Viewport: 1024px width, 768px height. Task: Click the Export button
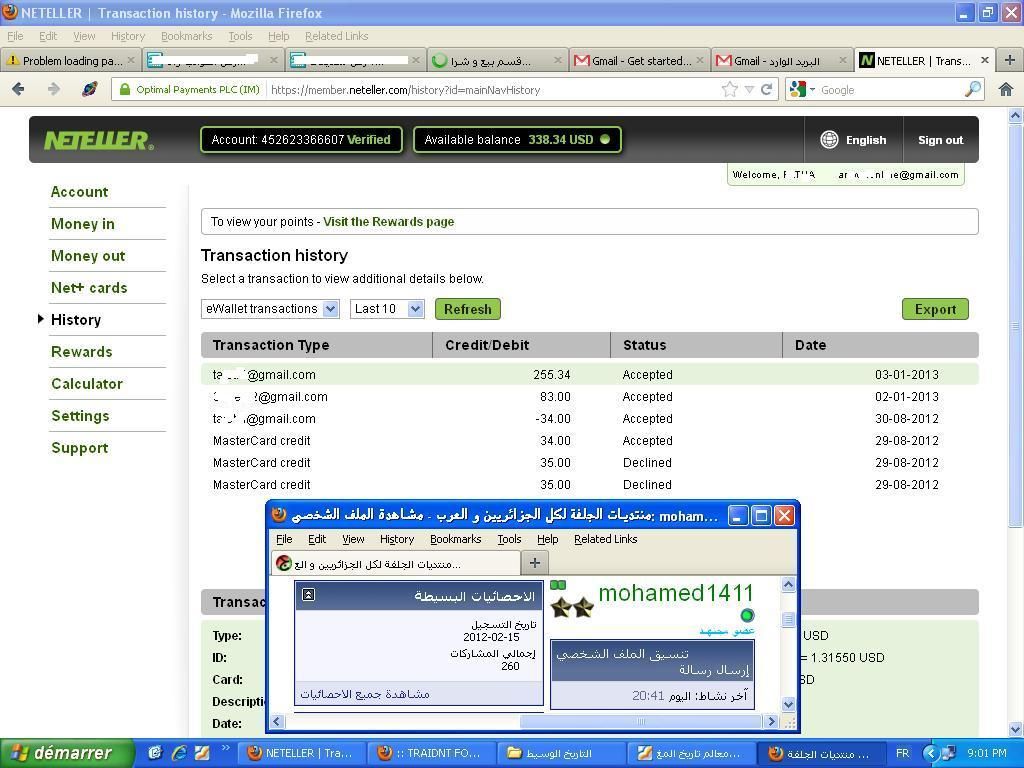pyautogui.click(x=935, y=309)
